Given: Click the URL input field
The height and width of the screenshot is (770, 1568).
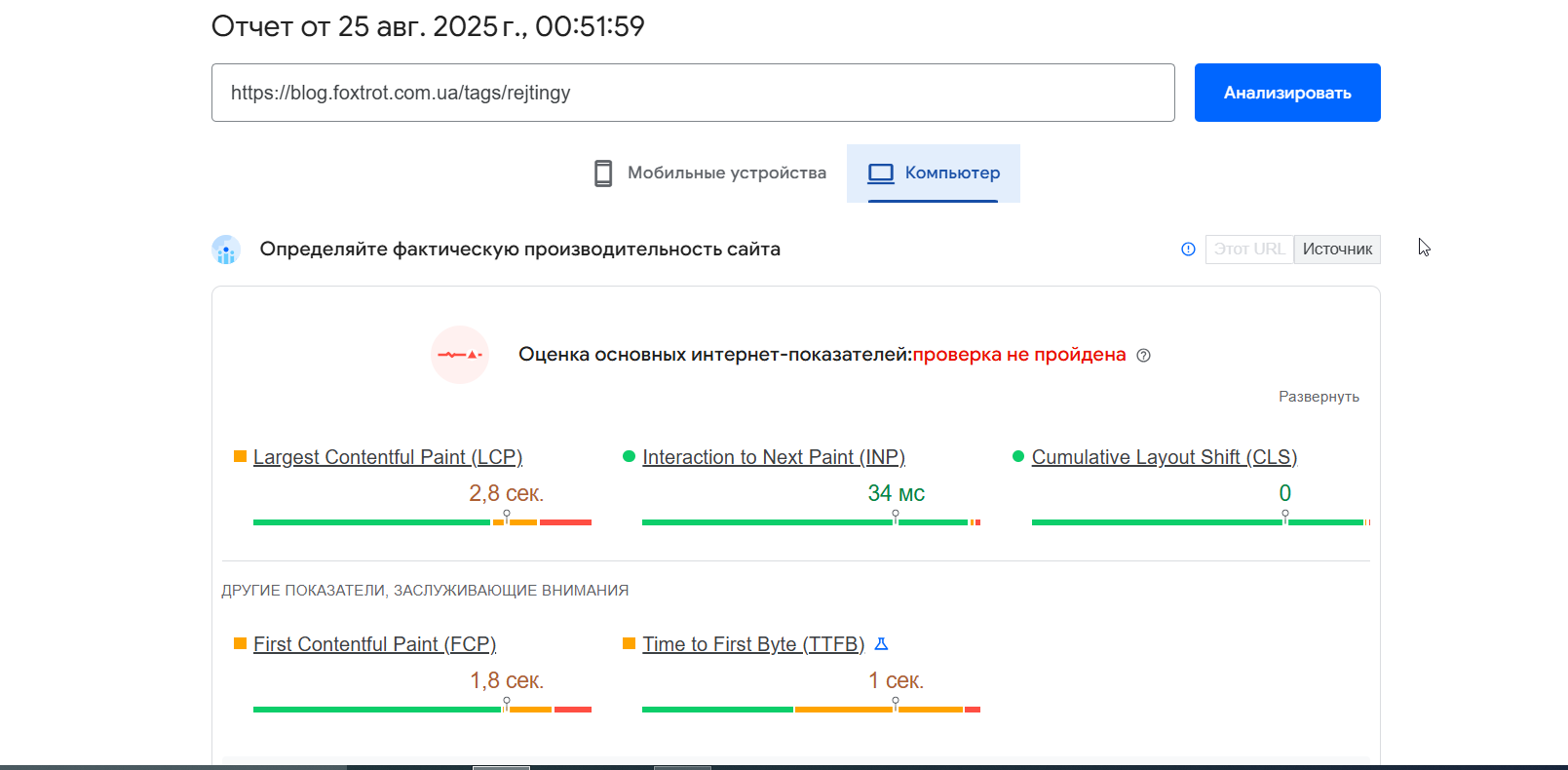Looking at the screenshot, I should click(x=693, y=93).
